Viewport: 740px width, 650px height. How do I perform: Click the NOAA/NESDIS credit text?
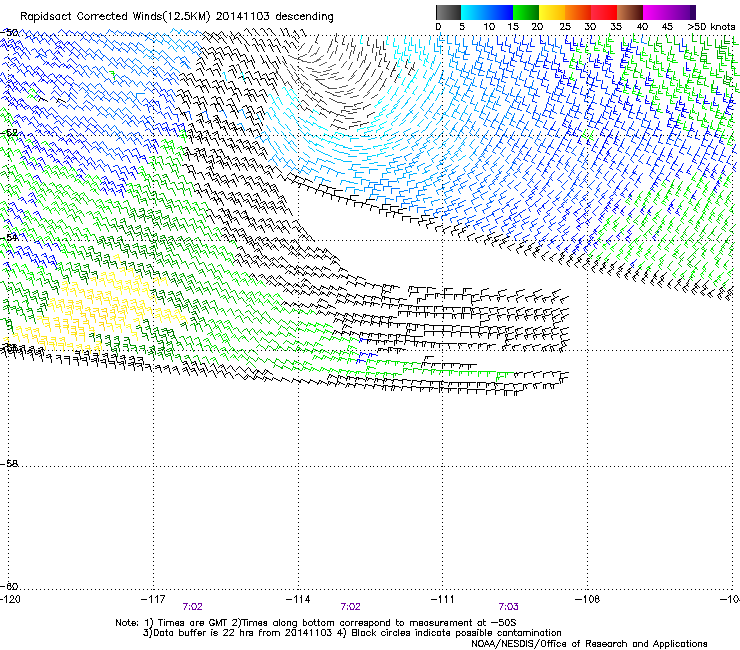coord(589,644)
